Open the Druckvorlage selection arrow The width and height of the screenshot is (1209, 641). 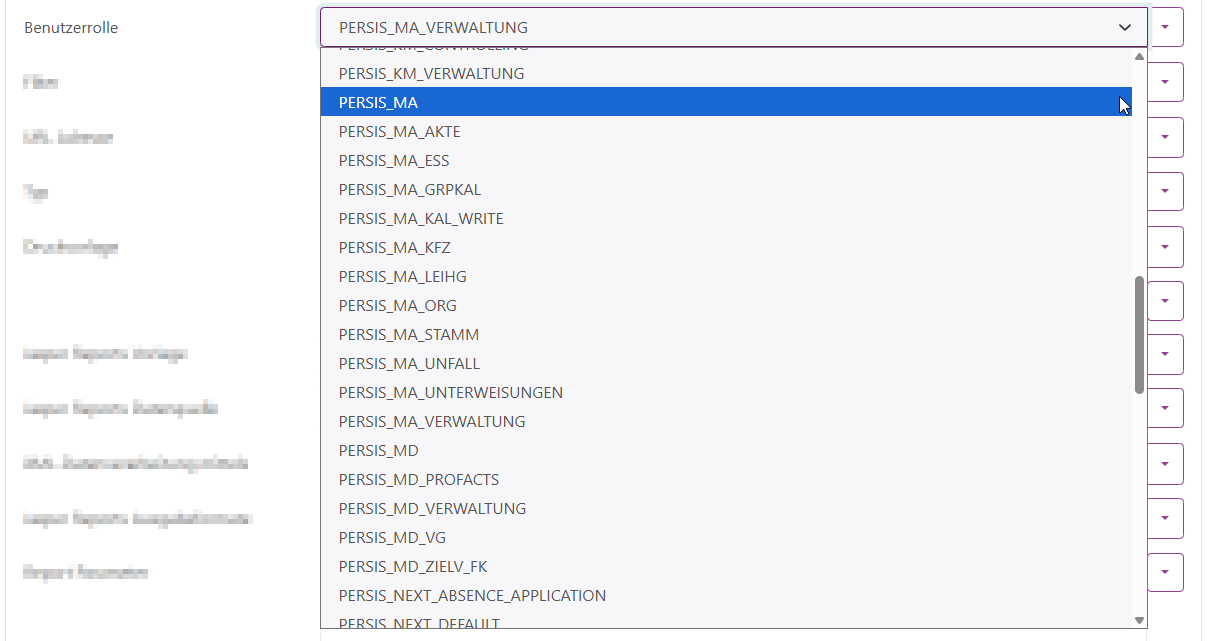pyautogui.click(x=1165, y=246)
